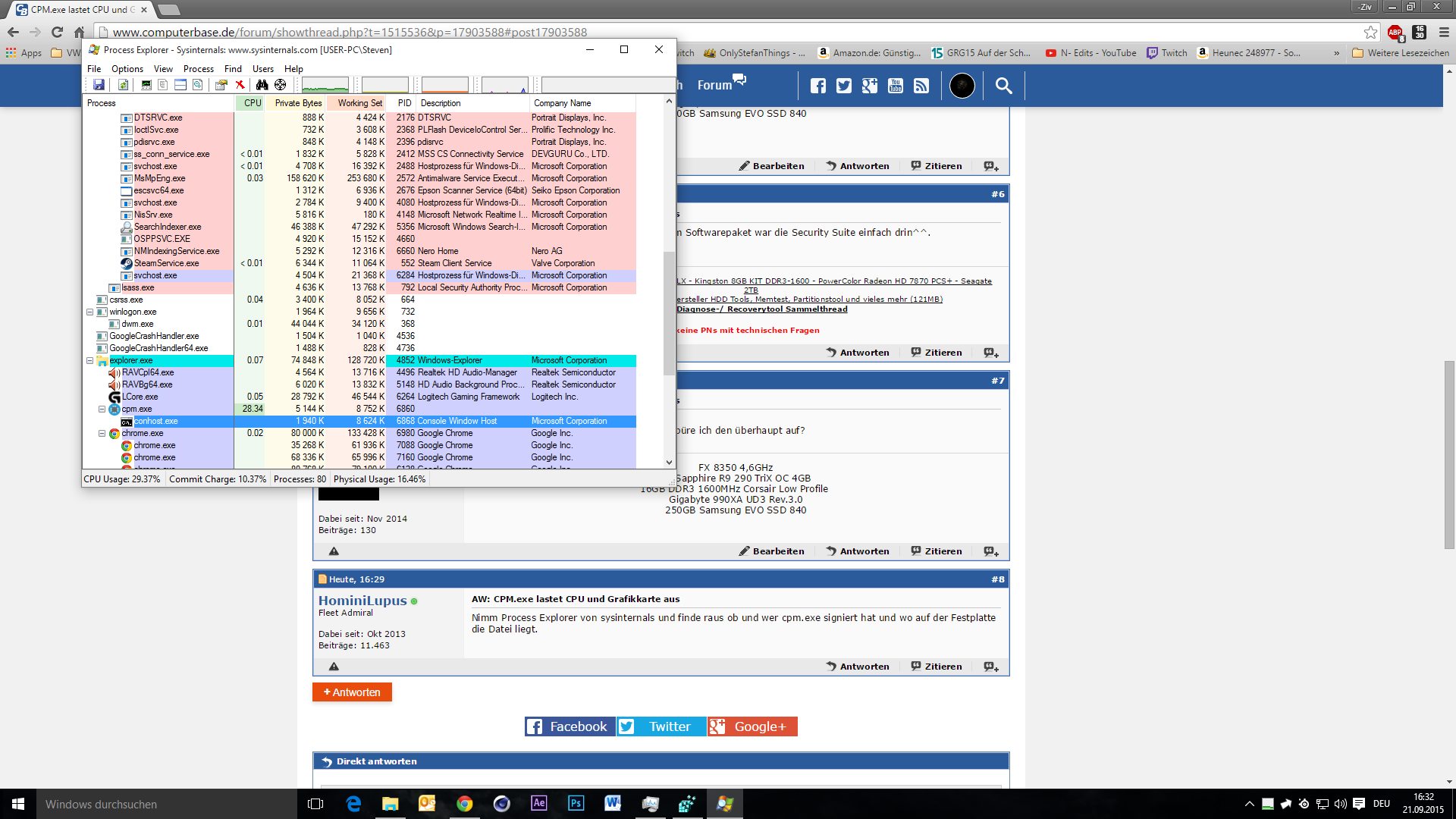This screenshot has height=819, width=1456.
Task: Select the cpm.exe process row
Action: [137, 409]
